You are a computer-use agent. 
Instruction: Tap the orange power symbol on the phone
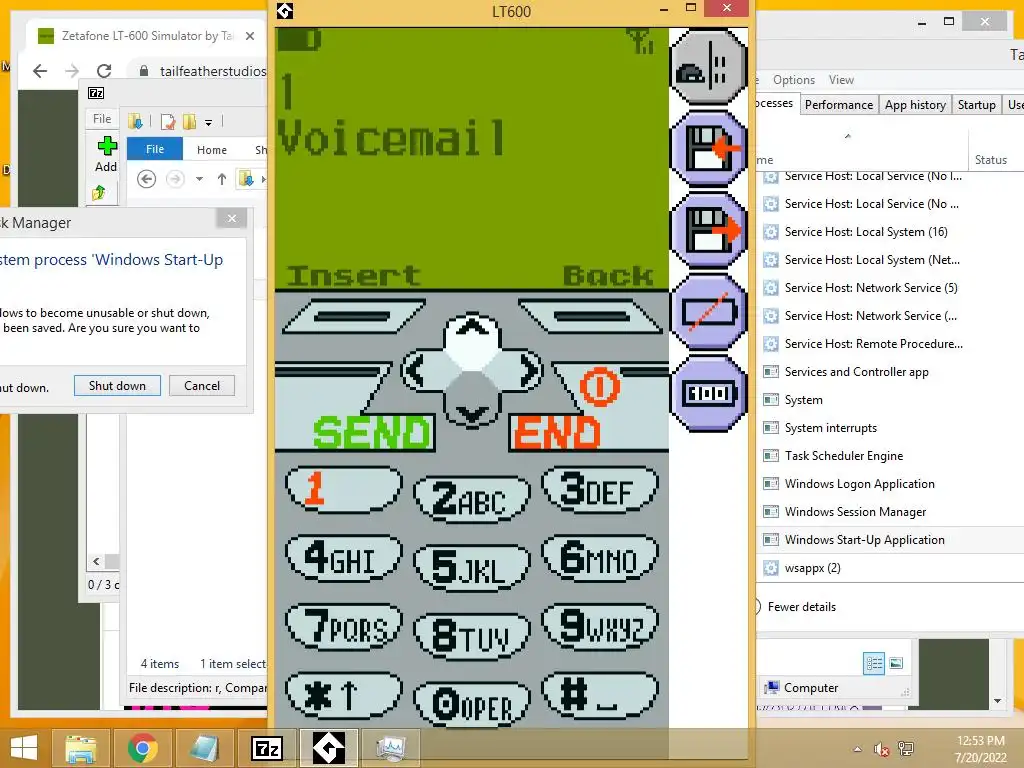(x=599, y=387)
